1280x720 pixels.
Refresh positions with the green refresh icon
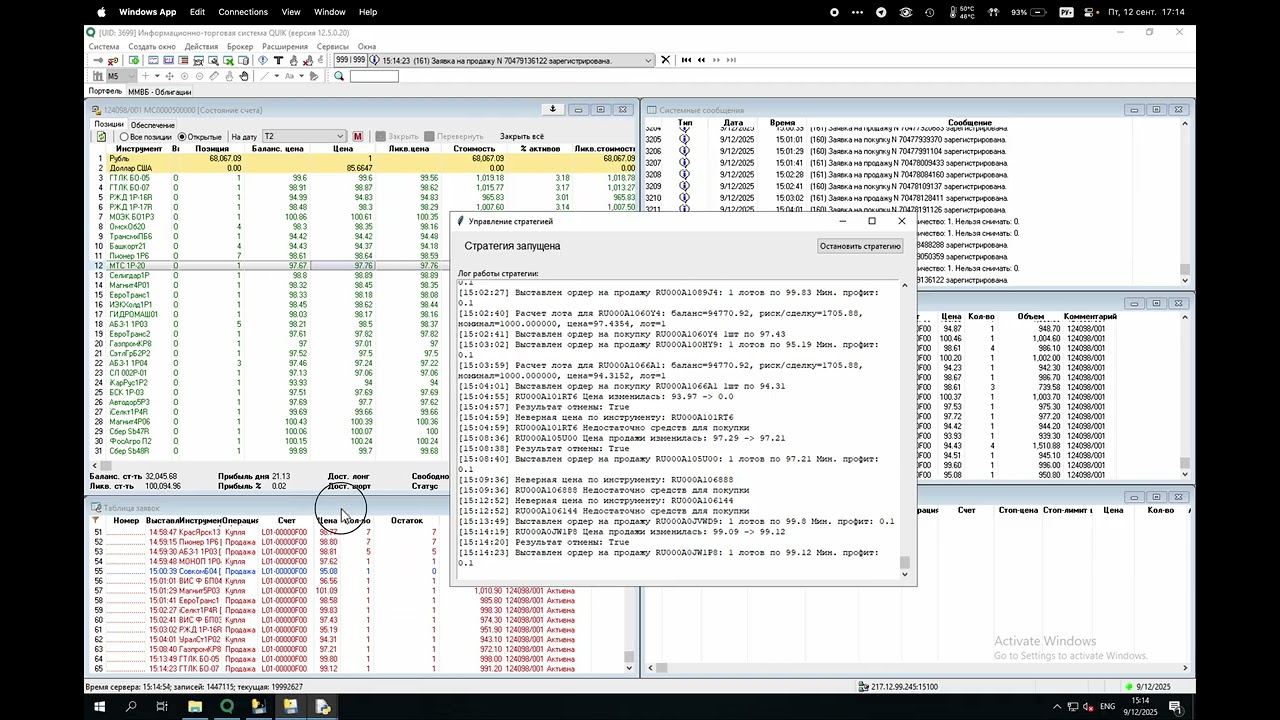[x=101, y=136]
